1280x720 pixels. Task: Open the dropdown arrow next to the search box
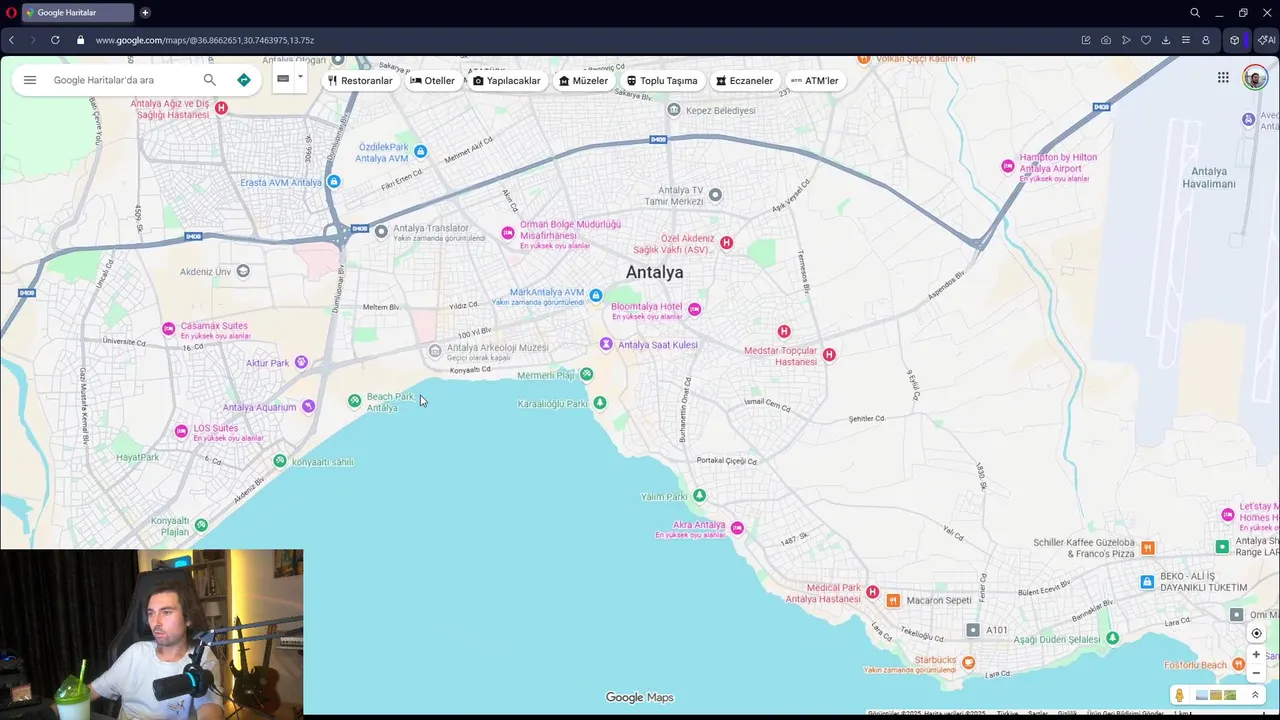pos(300,76)
